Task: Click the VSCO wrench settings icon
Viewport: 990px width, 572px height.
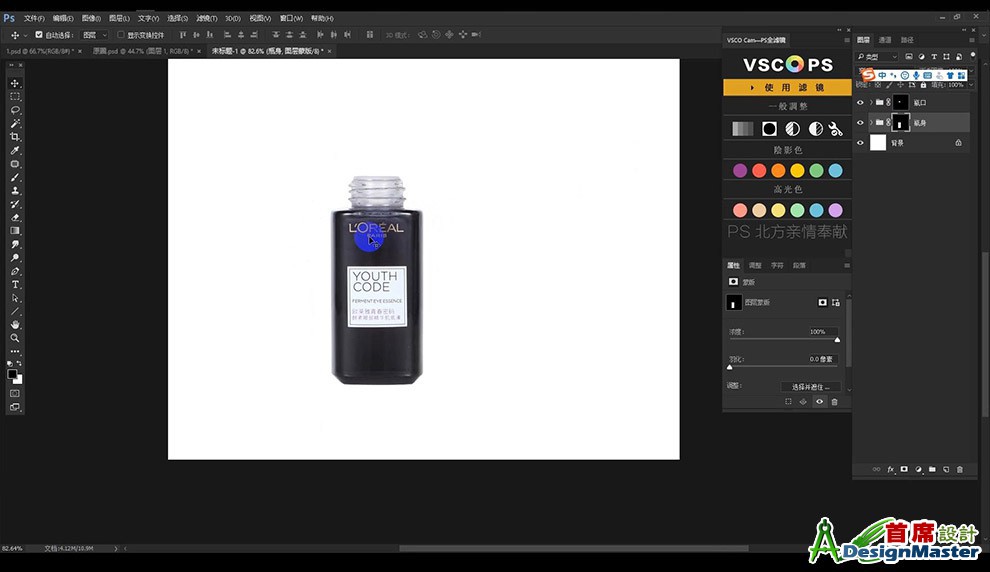Action: click(836, 129)
